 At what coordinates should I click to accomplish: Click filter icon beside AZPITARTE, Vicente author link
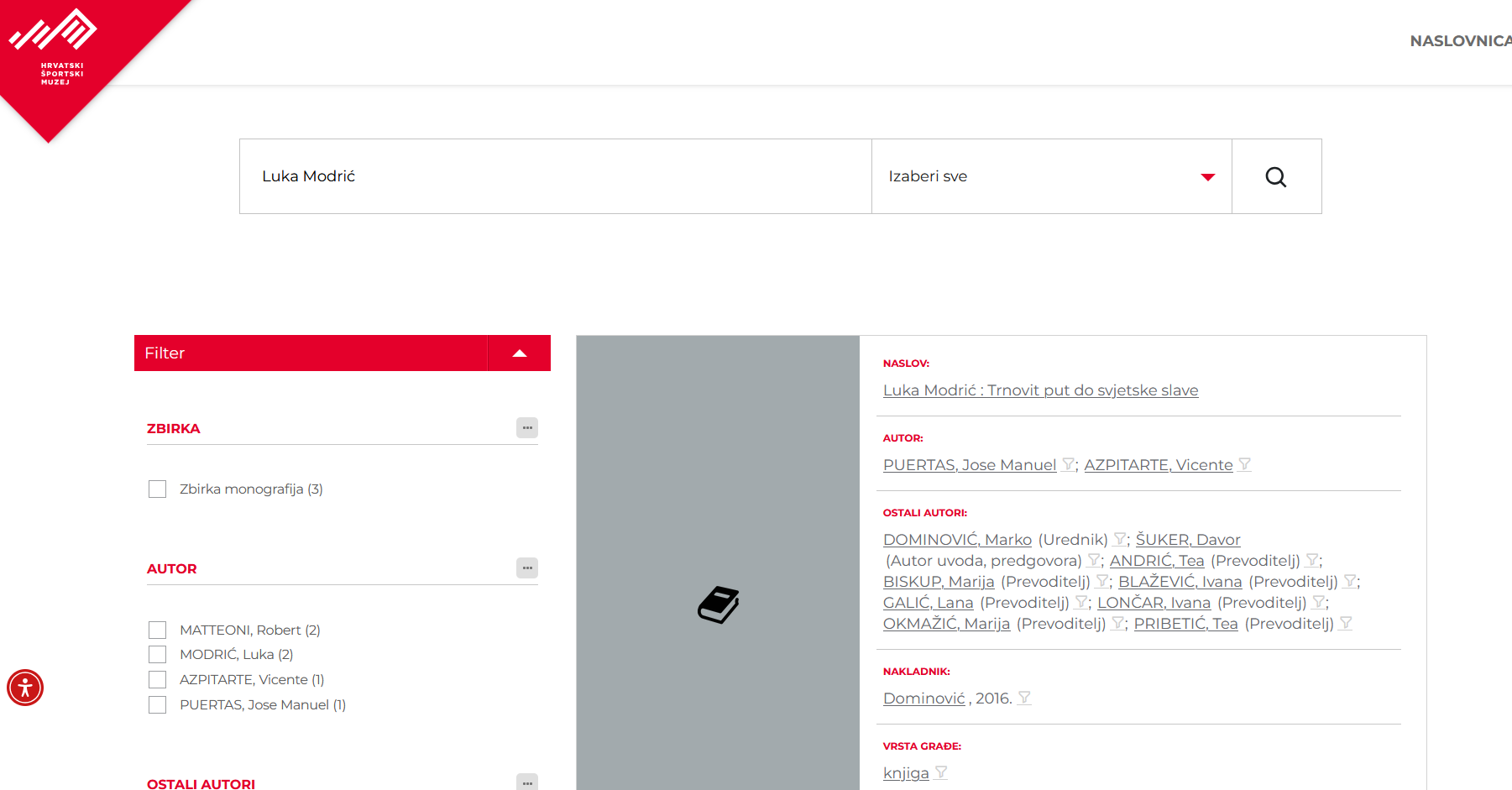[1244, 464]
